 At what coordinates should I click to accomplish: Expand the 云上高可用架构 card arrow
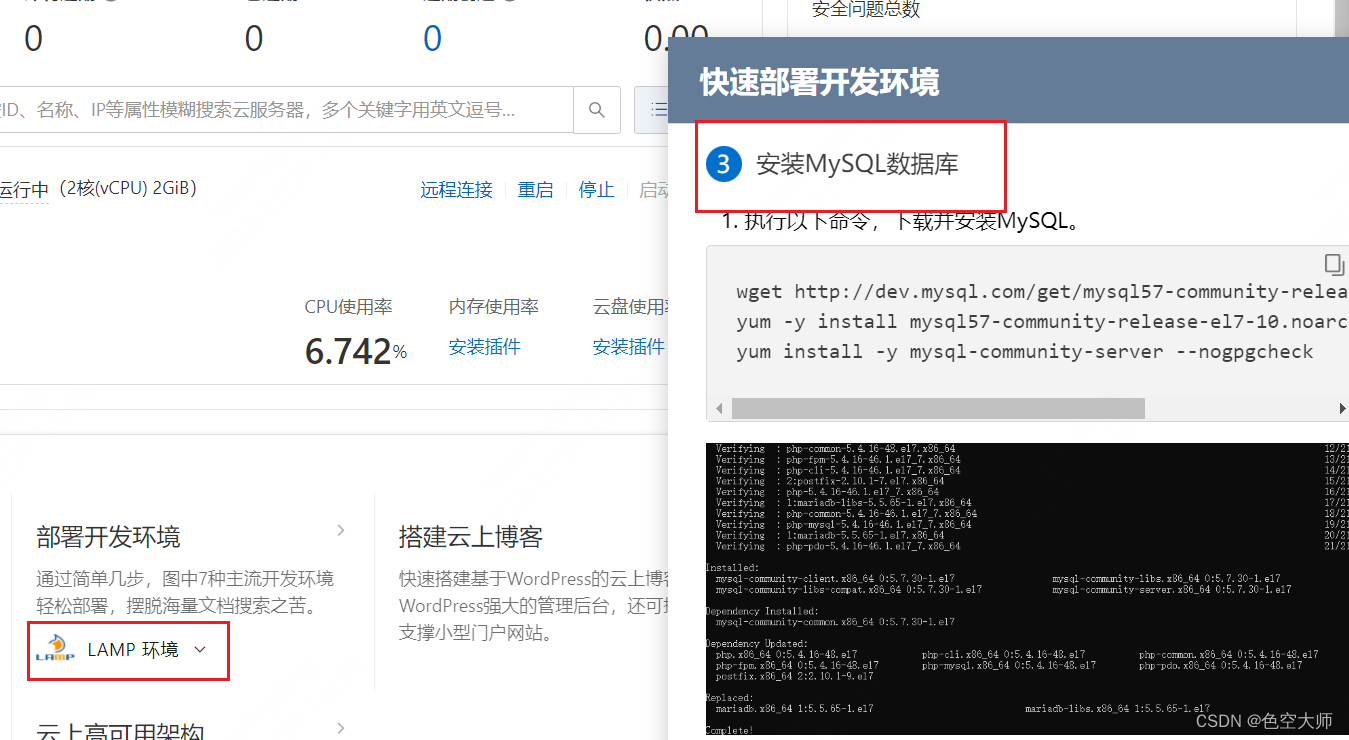(341, 728)
